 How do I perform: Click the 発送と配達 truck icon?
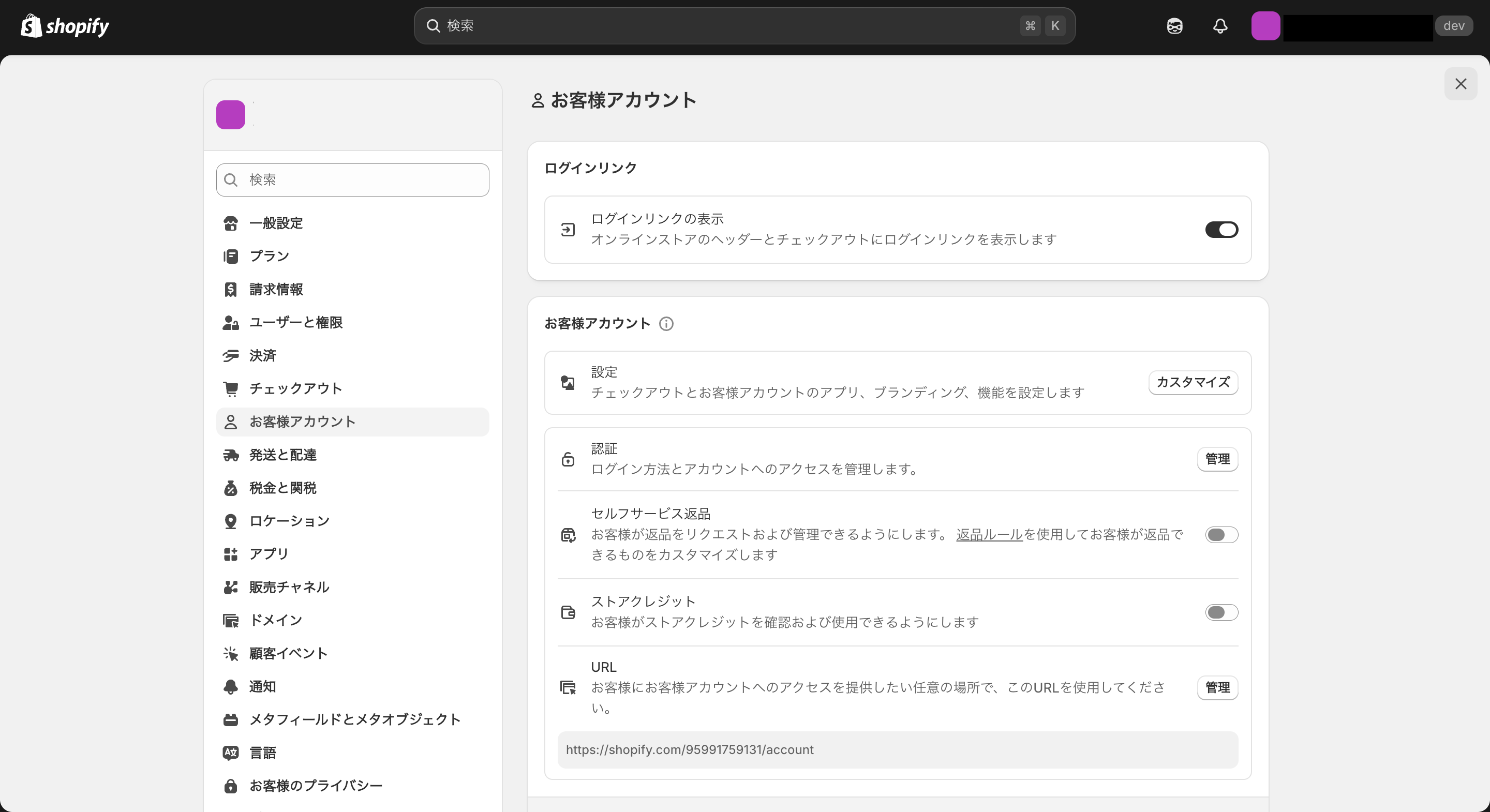click(x=231, y=455)
